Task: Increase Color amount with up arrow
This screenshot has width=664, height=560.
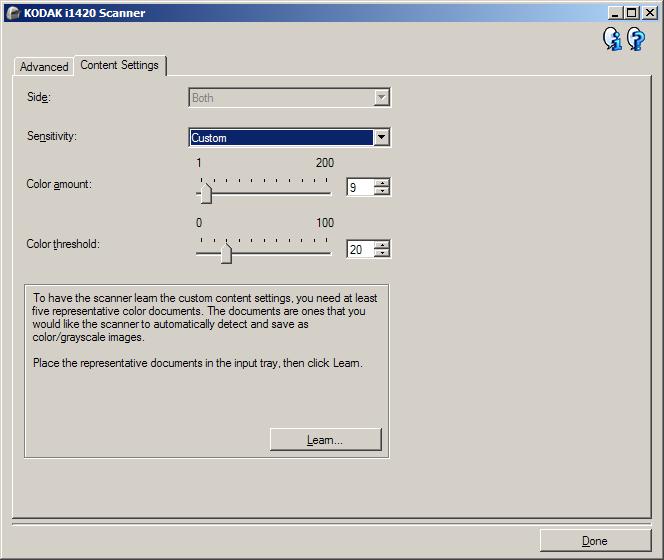Action: click(382, 183)
